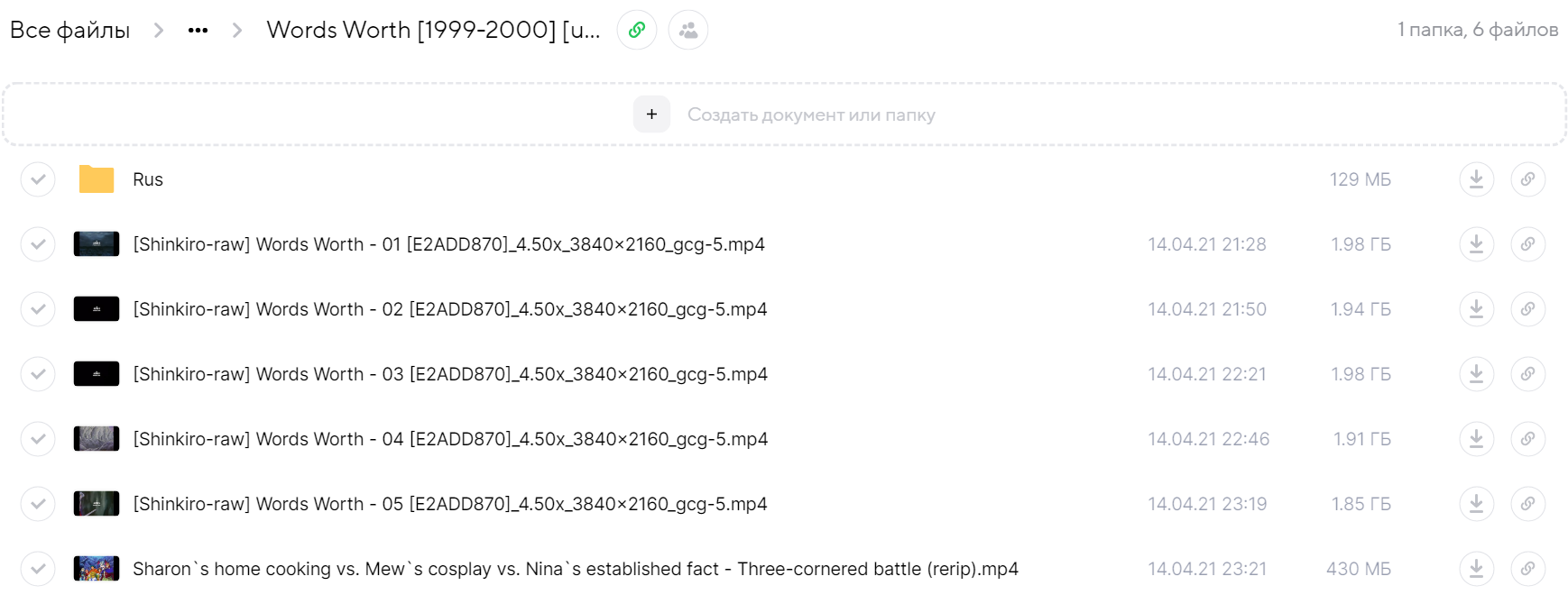Open the Rus folder
1568x613 pixels.
tap(148, 179)
